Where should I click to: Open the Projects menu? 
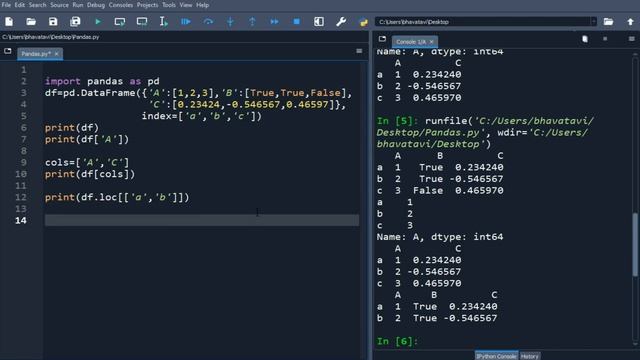click(x=147, y=5)
